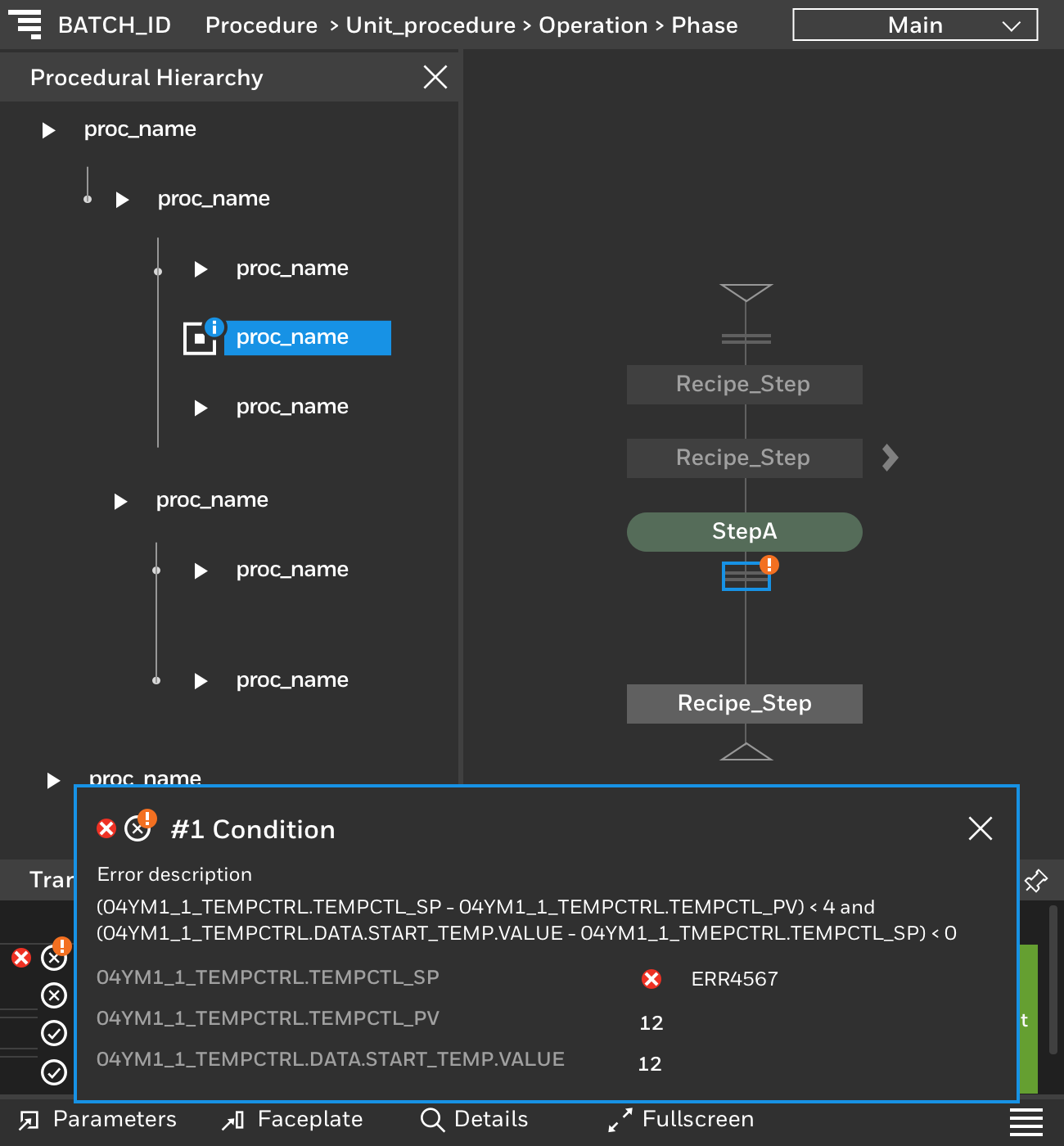Click the red error icon next to ERR4567

651,979
